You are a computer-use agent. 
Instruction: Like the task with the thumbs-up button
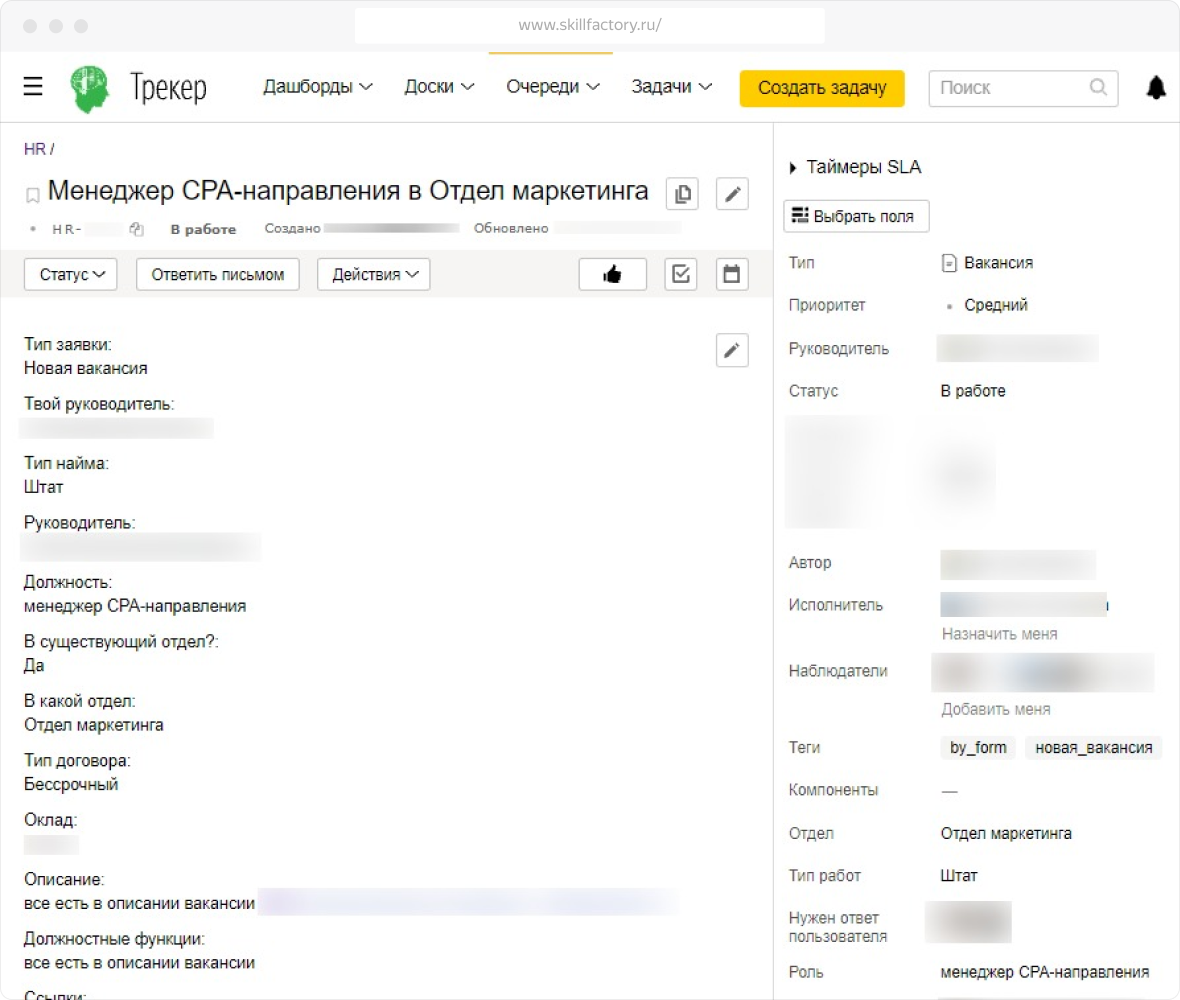tap(612, 274)
